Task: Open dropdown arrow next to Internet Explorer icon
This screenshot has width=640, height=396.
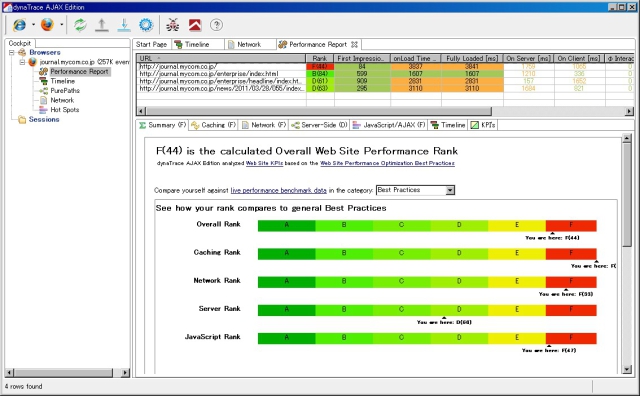Action: (33, 25)
